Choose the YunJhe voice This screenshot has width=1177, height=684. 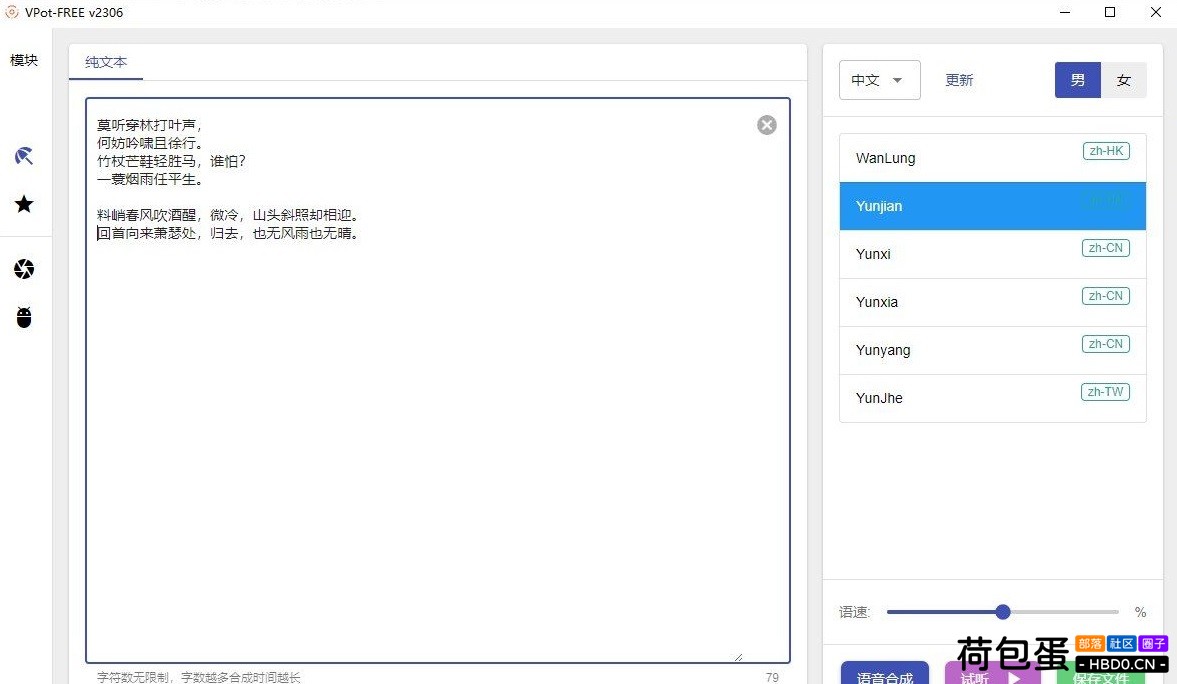coord(992,398)
